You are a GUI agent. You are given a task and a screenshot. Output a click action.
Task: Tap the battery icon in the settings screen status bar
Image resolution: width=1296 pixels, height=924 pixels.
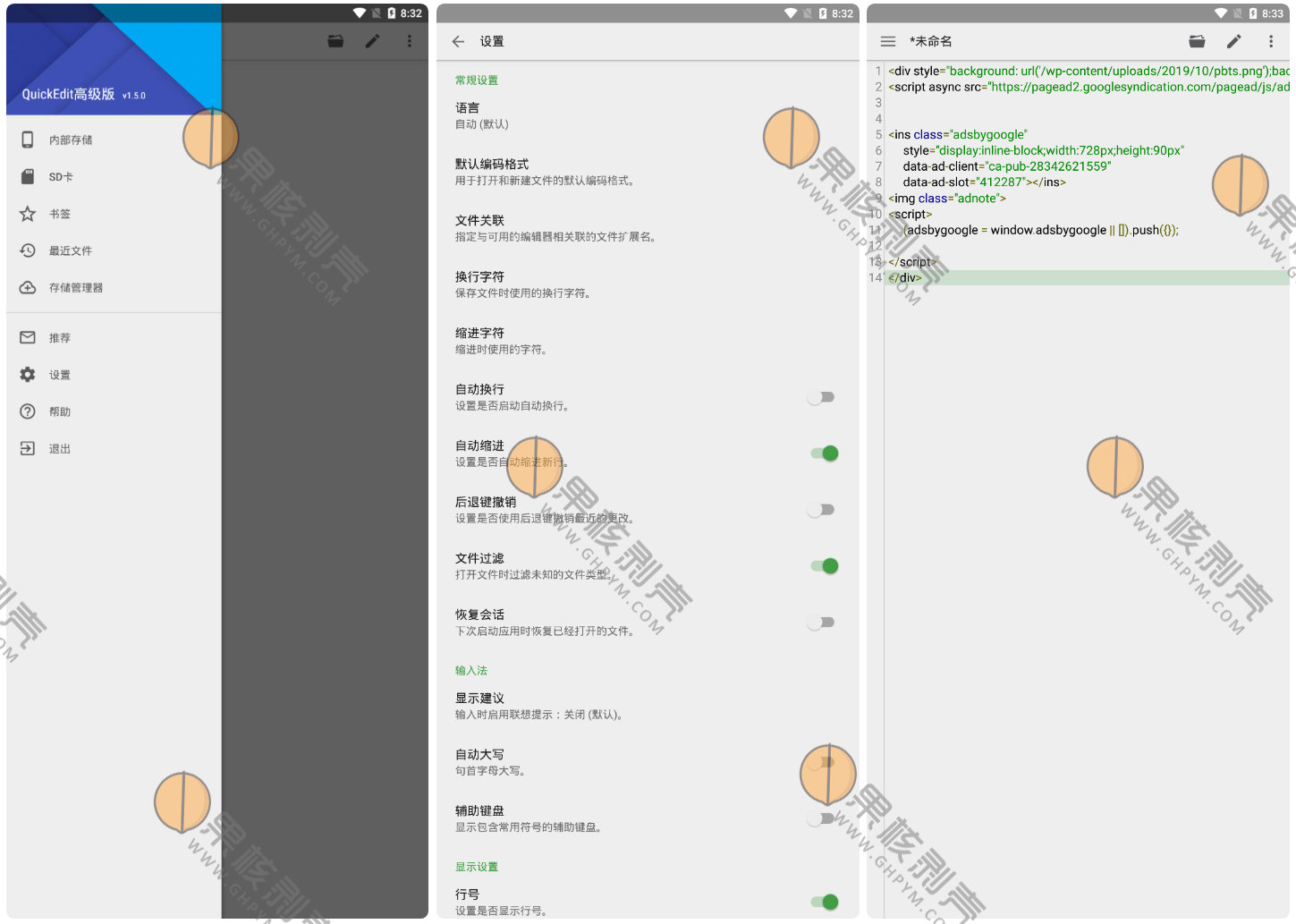823,13
